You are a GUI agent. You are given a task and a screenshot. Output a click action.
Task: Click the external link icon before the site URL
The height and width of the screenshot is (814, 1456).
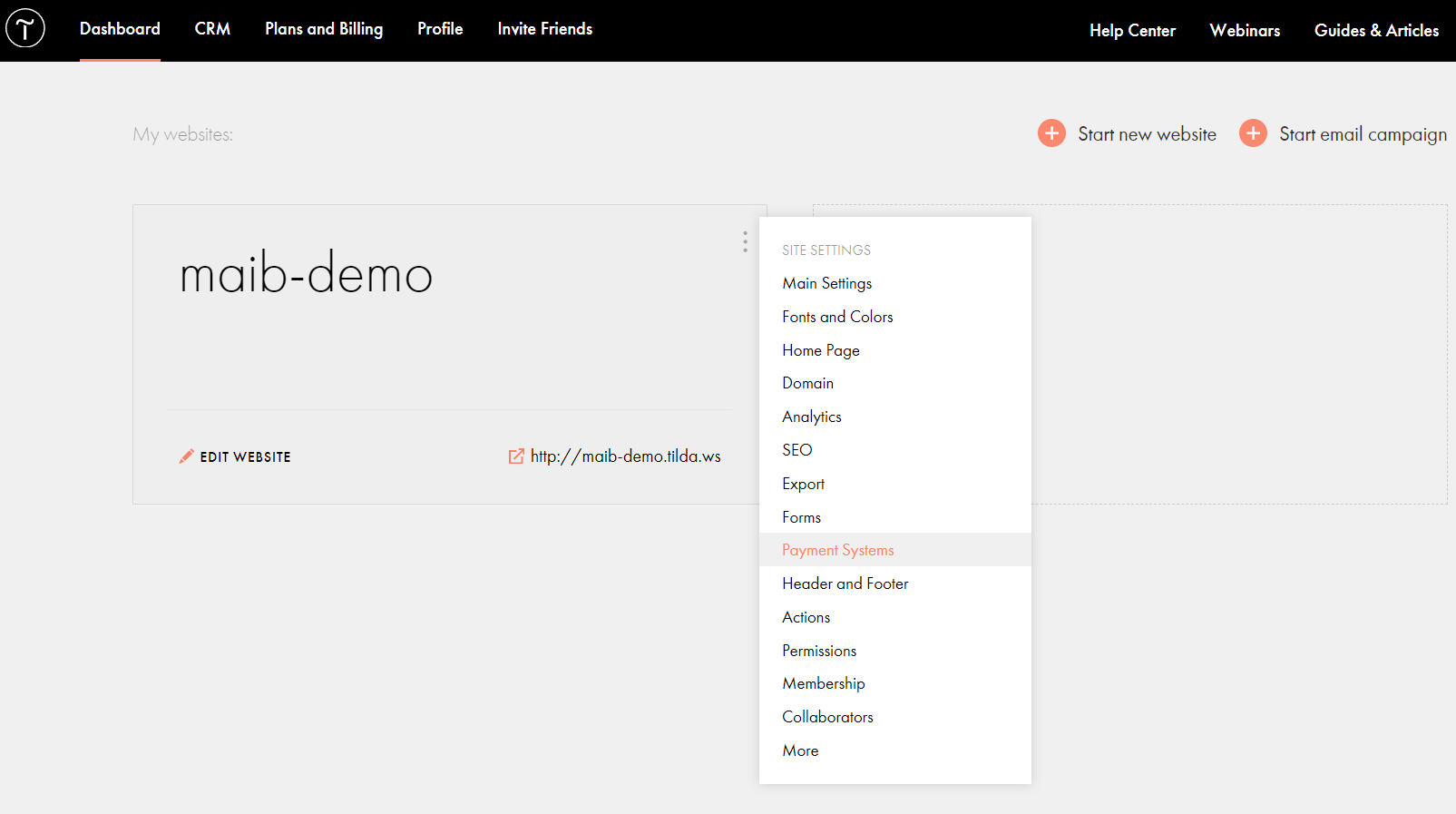pos(516,456)
